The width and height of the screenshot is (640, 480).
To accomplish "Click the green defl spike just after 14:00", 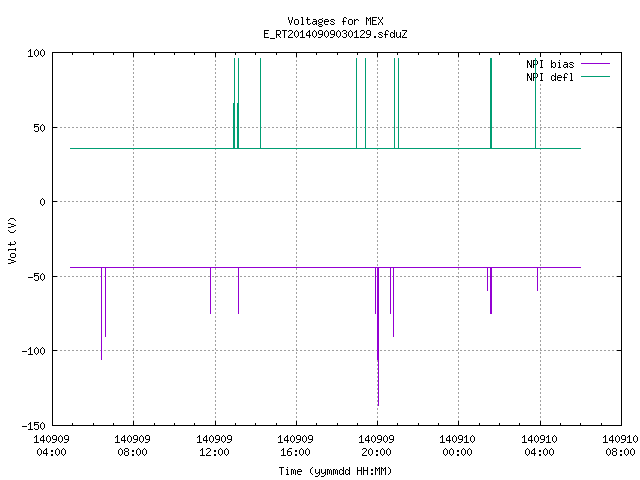I will click(x=260, y=103).
